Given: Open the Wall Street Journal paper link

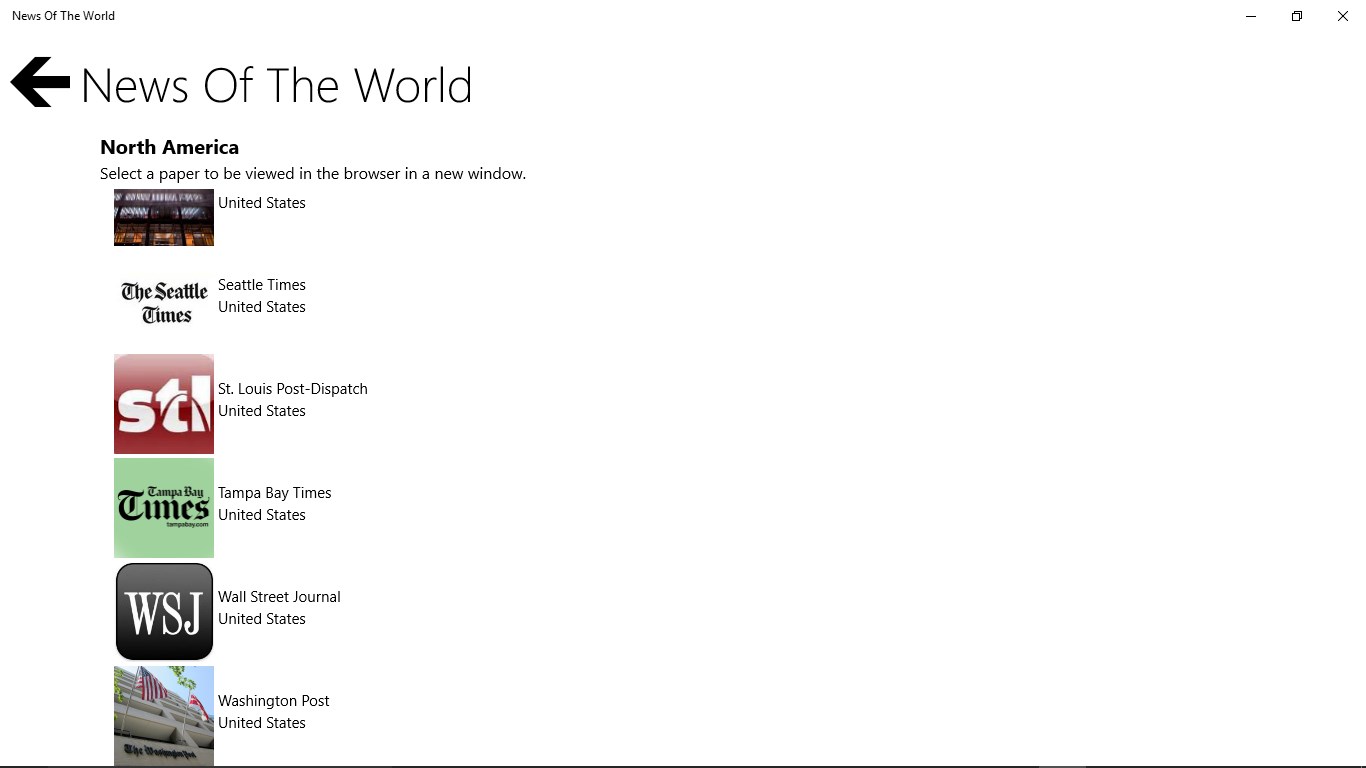Looking at the screenshot, I should pos(279,597).
